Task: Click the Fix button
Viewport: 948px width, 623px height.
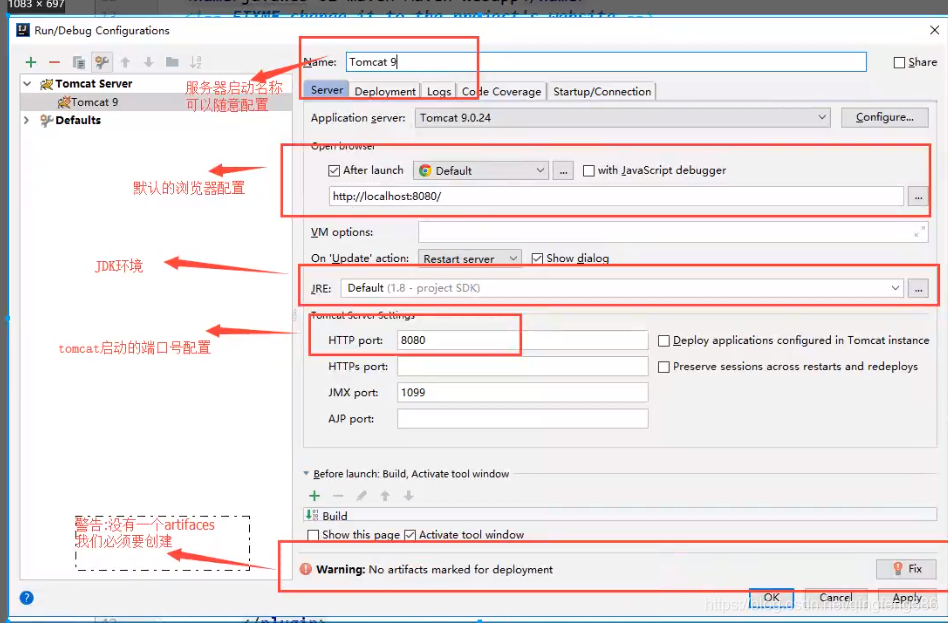Action: click(x=906, y=569)
